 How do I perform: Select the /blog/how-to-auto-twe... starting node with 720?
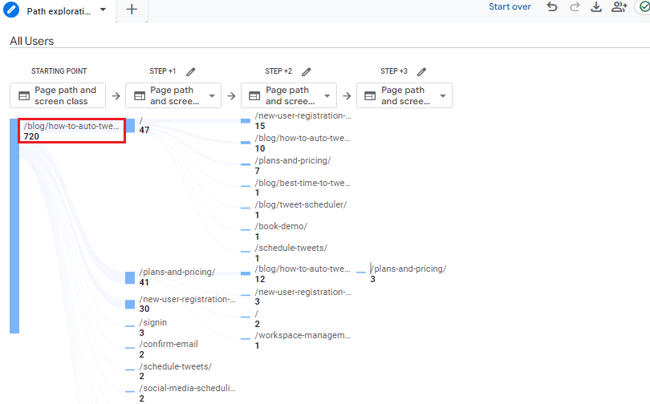[x=70, y=131]
